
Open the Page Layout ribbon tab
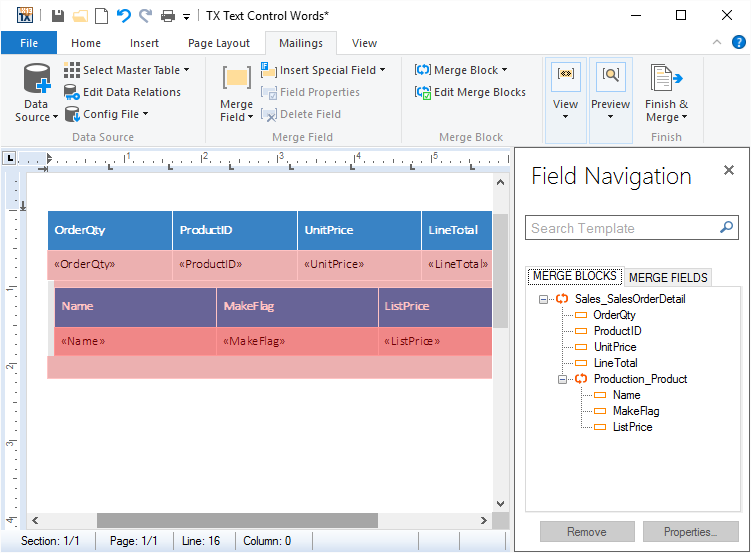pos(219,43)
